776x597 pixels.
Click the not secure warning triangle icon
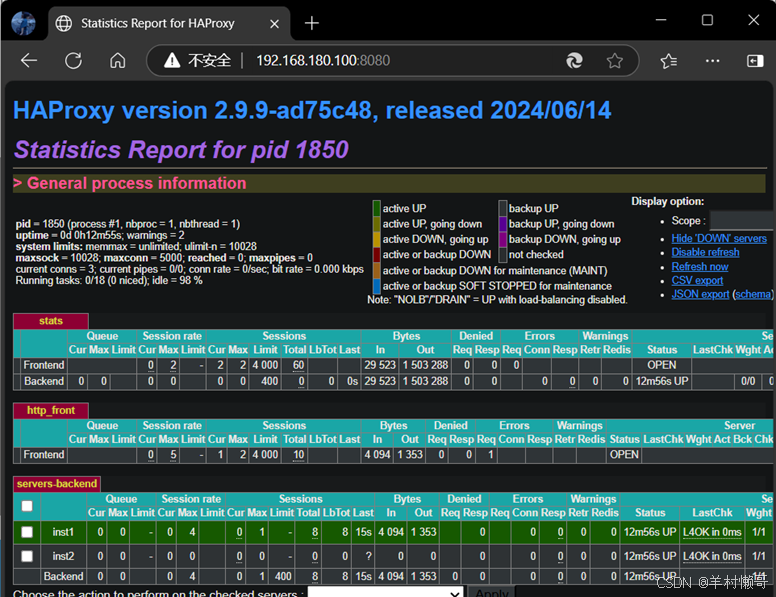(172, 60)
